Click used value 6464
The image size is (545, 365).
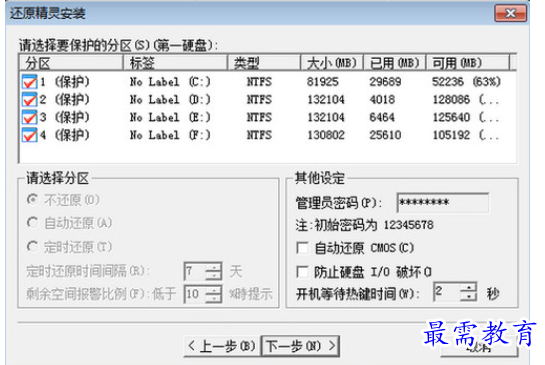tap(382, 117)
